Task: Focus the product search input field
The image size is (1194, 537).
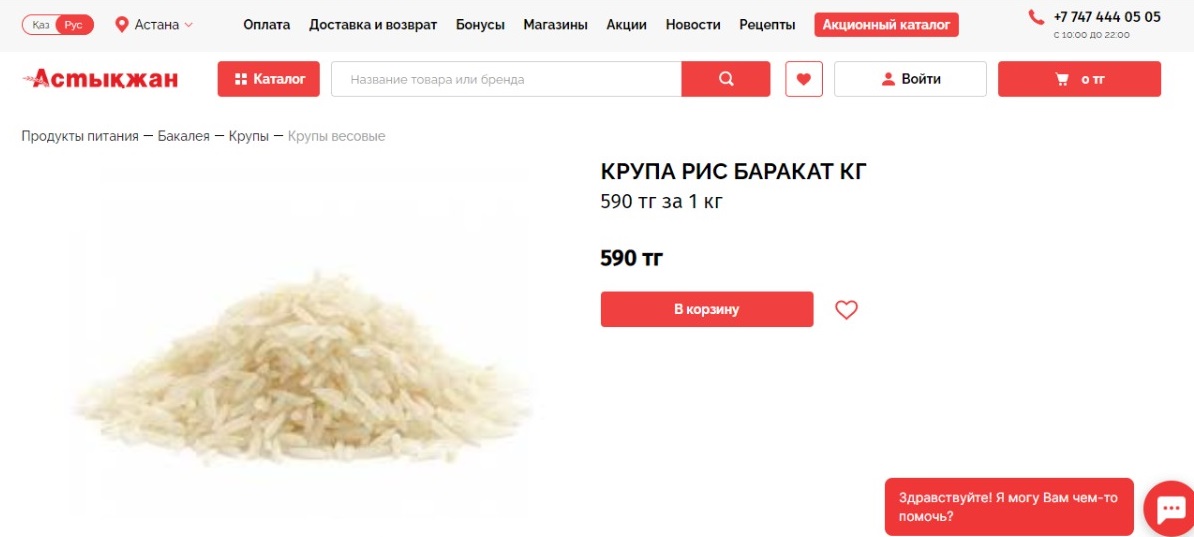Action: (x=506, y=79)
